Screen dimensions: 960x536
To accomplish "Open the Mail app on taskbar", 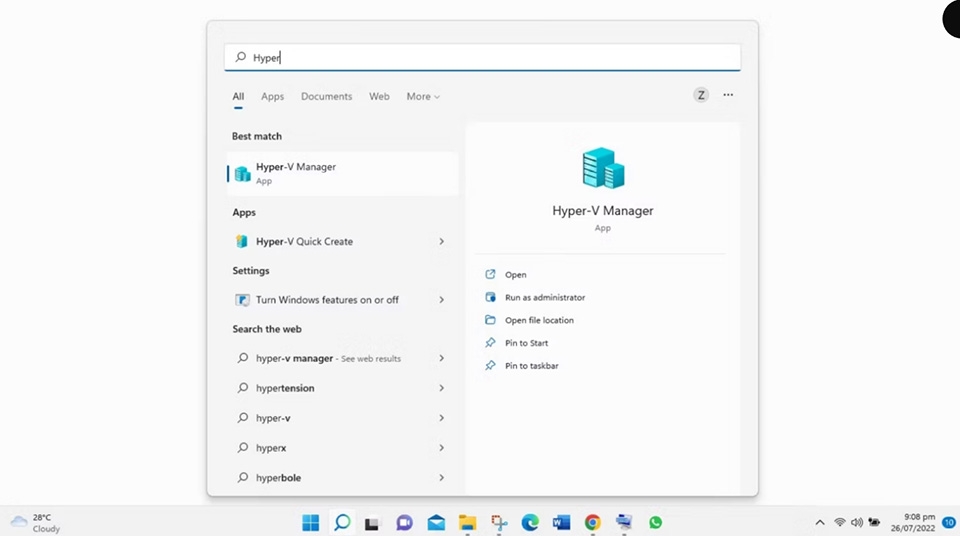I will point(436,523).
